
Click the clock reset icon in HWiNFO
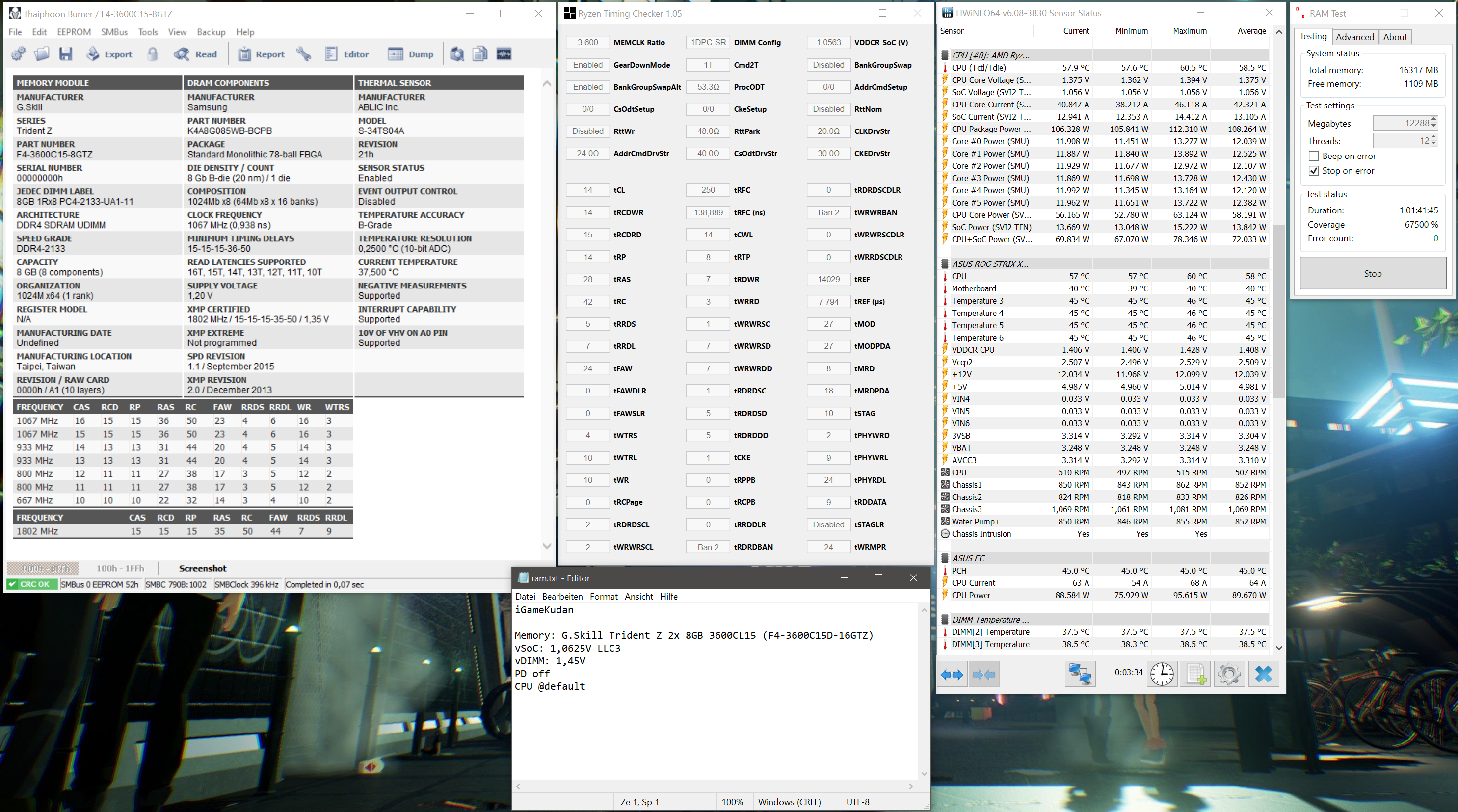pos(1162,673)
